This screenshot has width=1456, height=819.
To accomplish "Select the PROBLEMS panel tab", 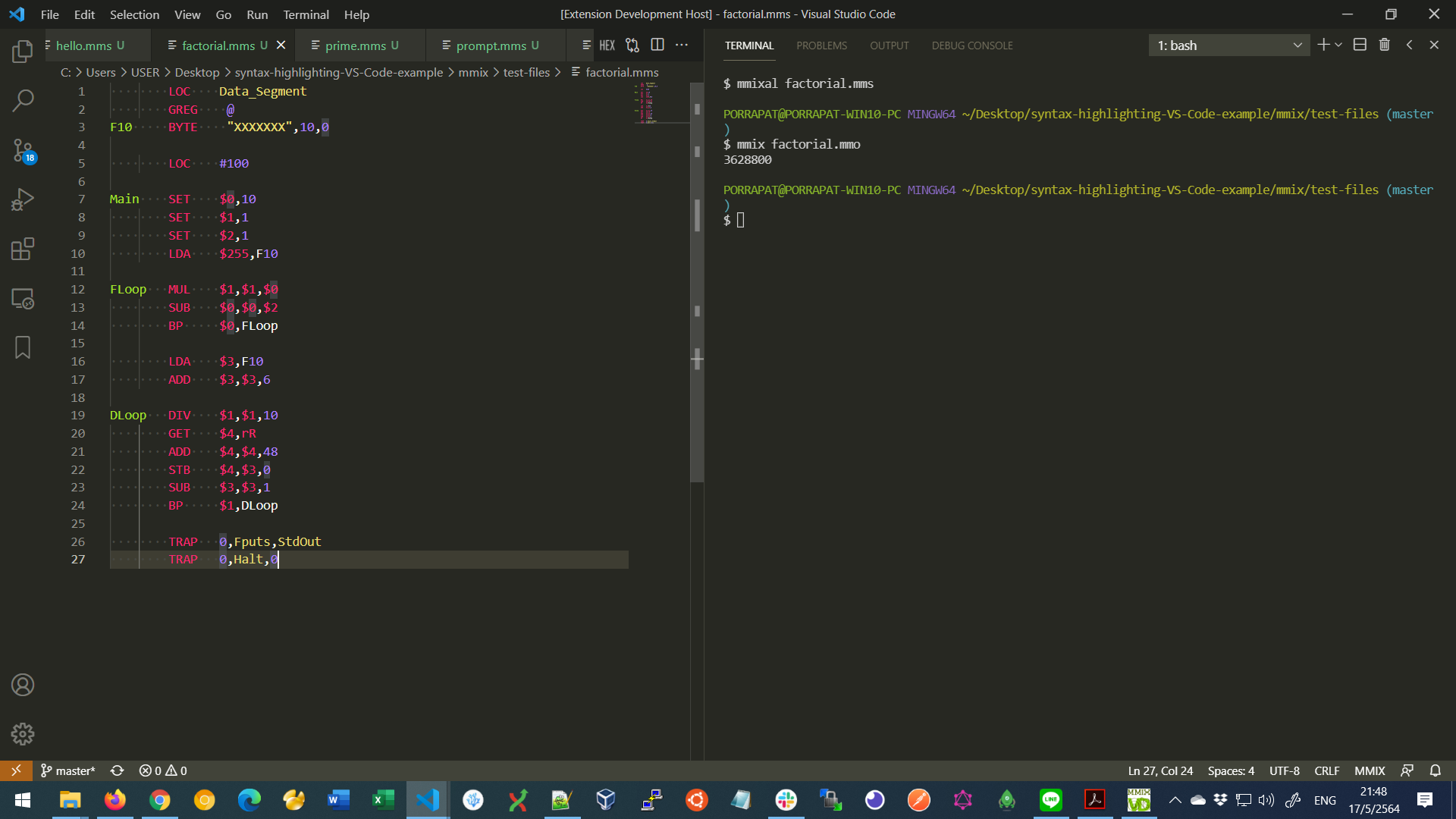I will pos(821,45).
